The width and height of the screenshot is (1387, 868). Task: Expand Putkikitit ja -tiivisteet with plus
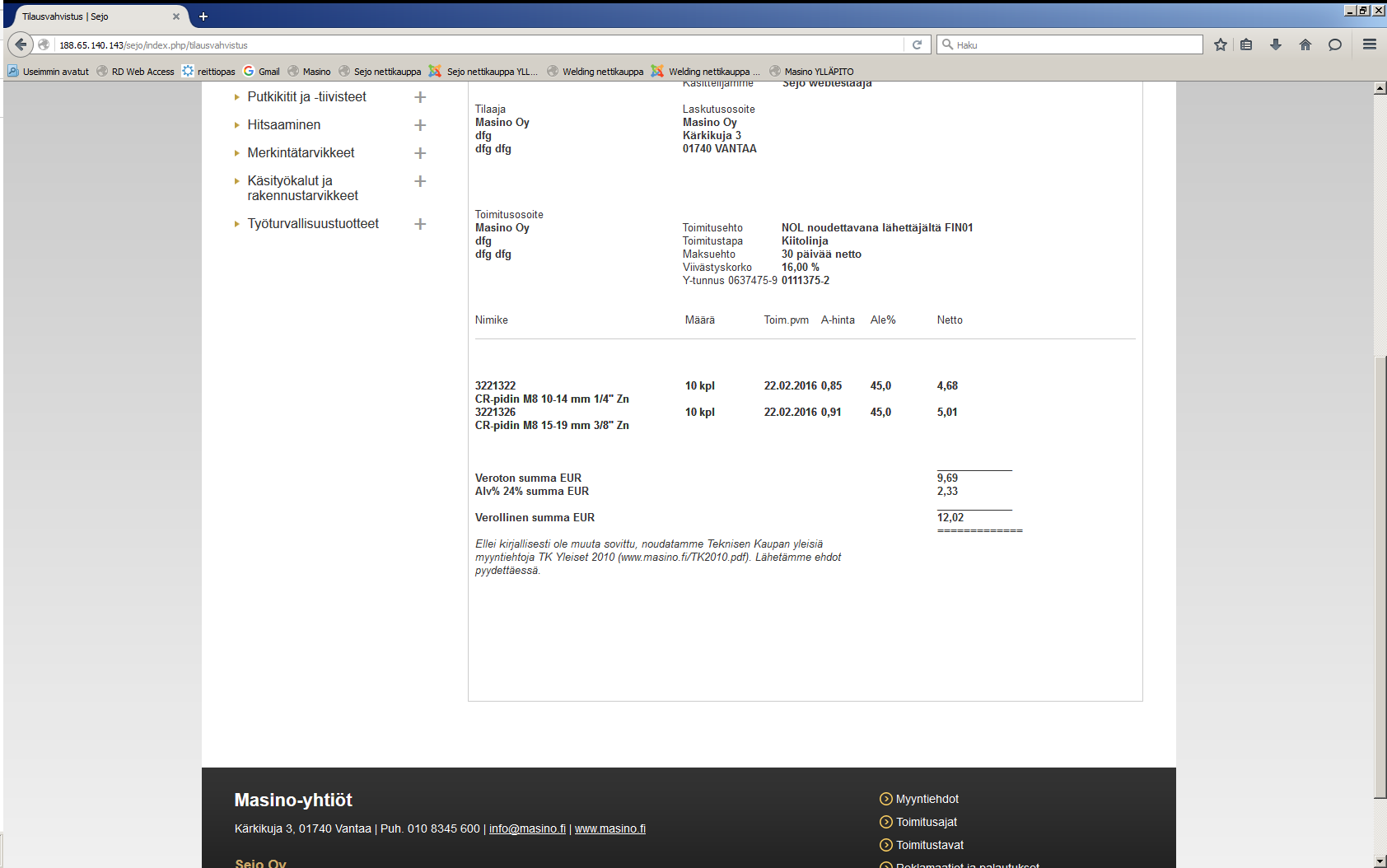pyautogui.click(x=420, y=97)
